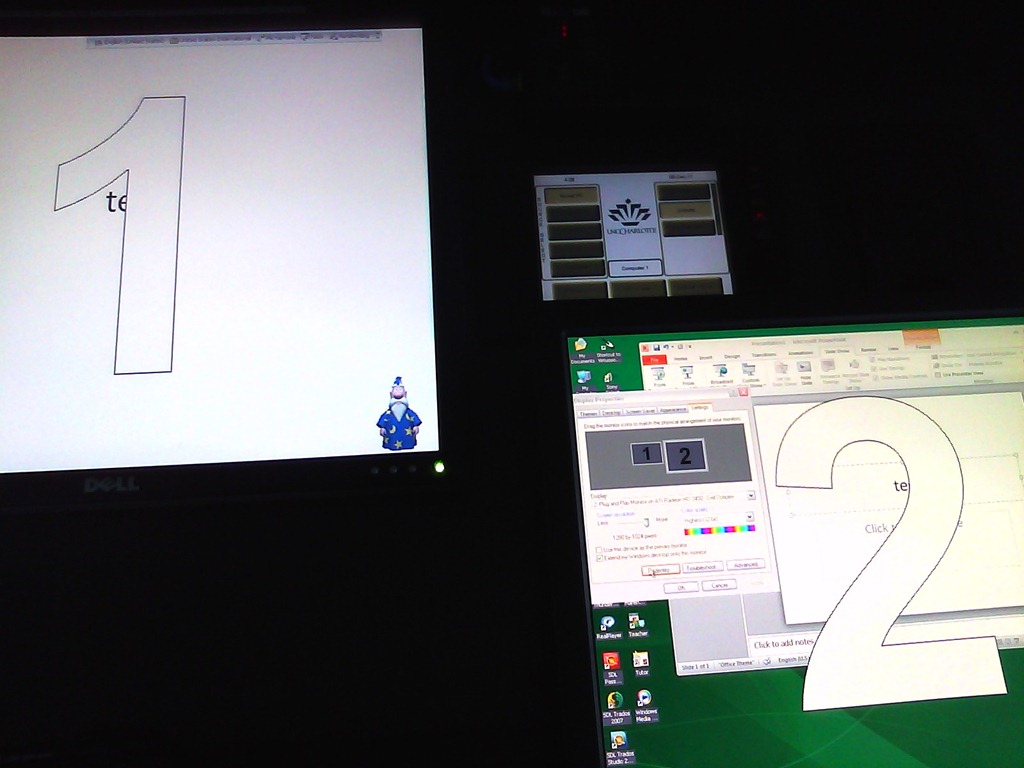1024x768 pixels.
Task: Click the screen resolution slider handle
Action: pyautogui.click(x=646, y=521)
